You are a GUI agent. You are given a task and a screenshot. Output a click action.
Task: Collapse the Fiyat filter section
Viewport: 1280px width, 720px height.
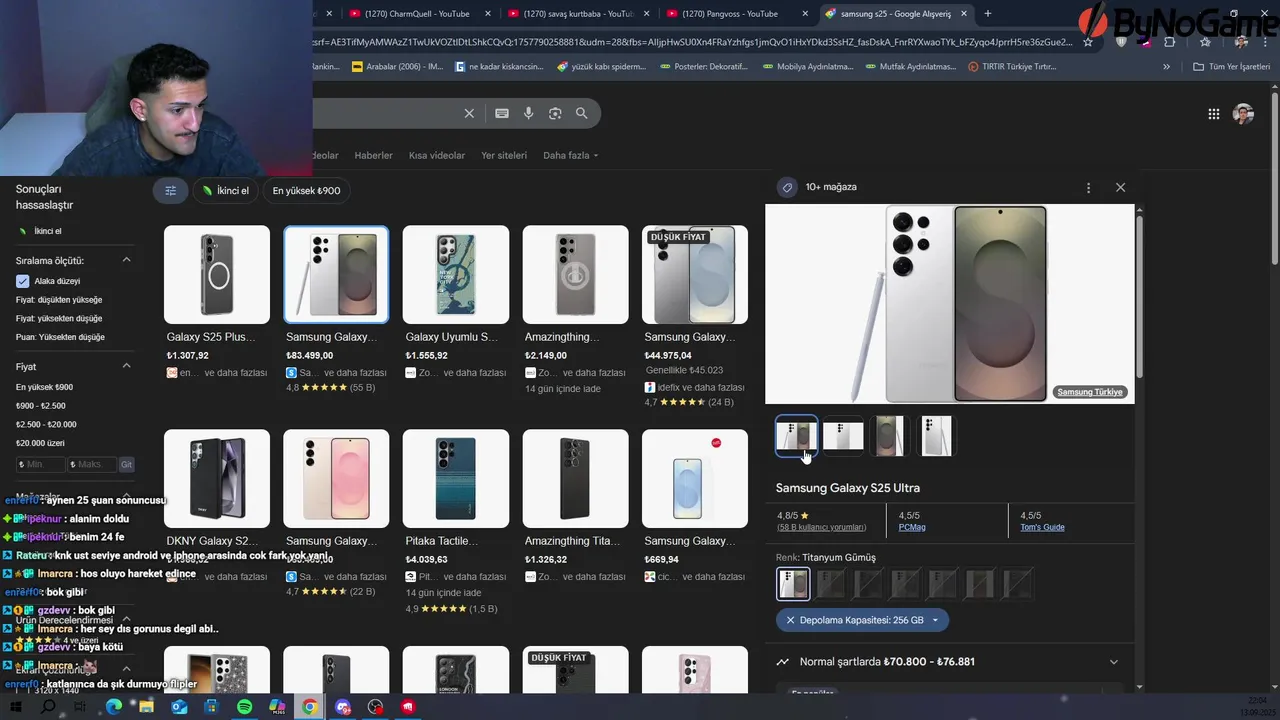(126, 366)
